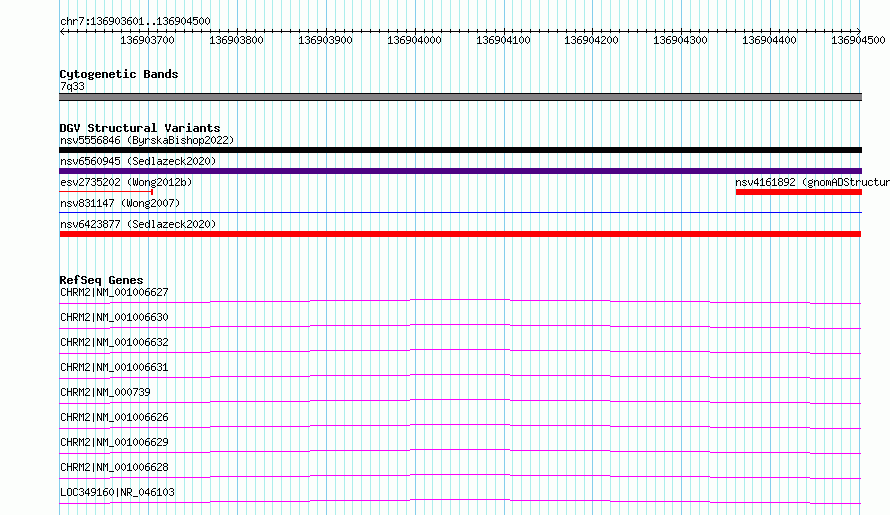Select the magenta intron line of LOC349160|NR_046103
This screenshot has width=890, height=515.
point(460,501)
